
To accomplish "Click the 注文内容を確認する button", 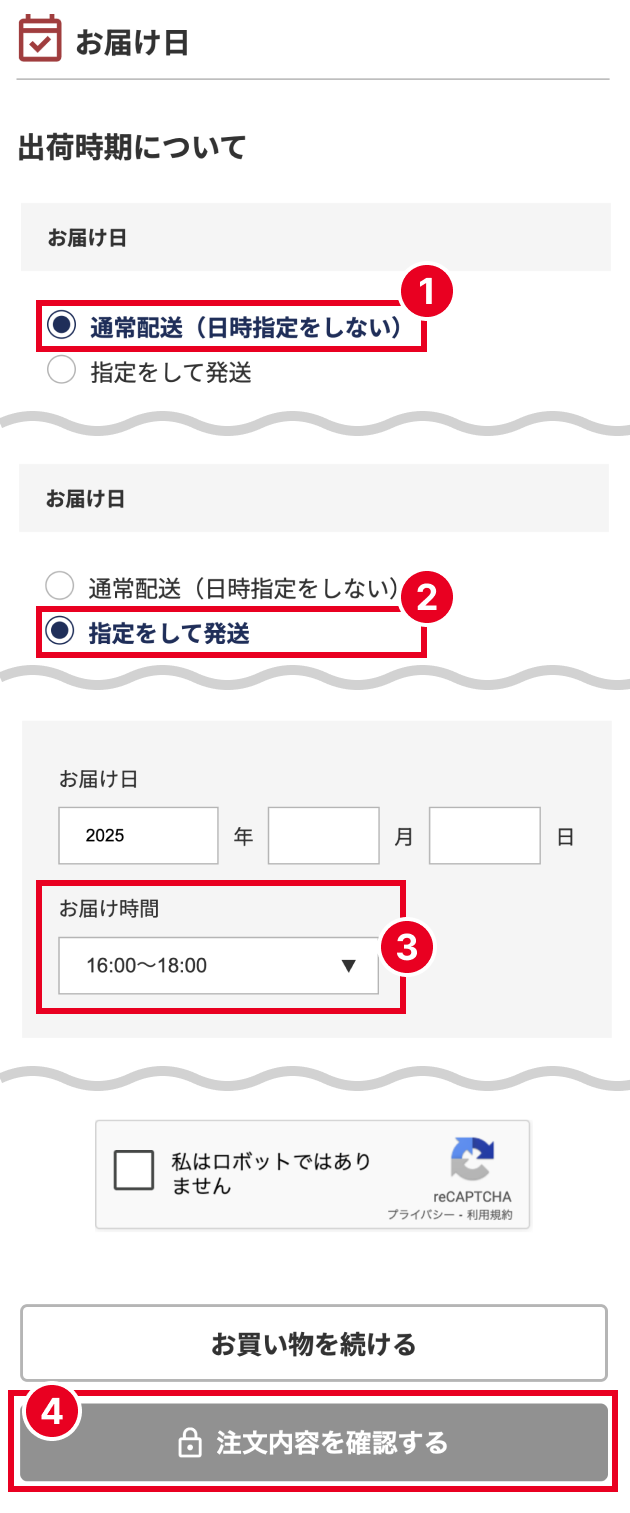I will click(x=314, y=1442).
